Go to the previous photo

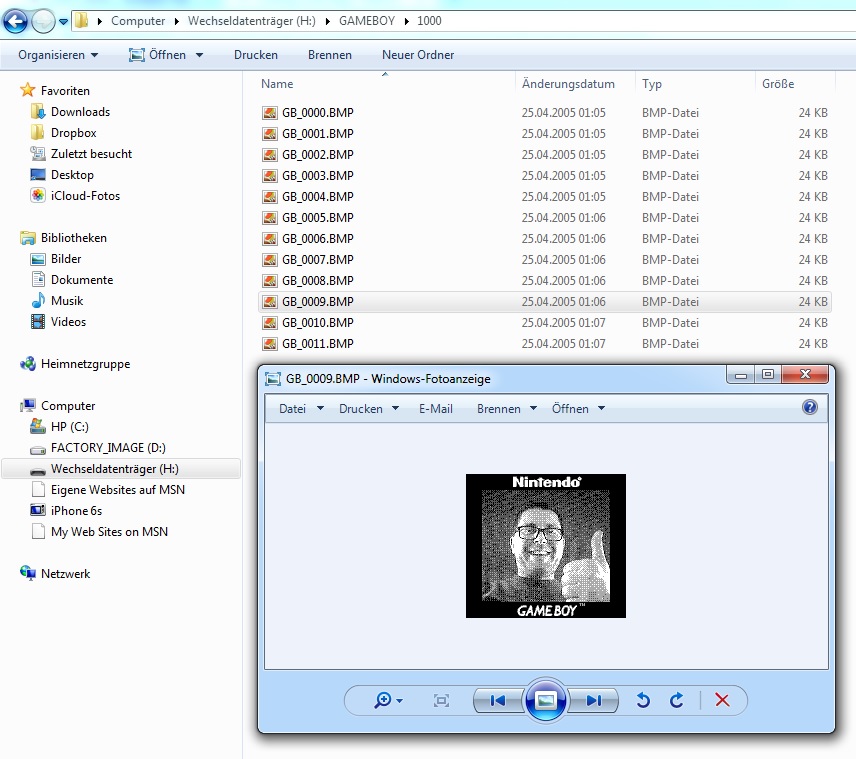click(x=497, y=701)
